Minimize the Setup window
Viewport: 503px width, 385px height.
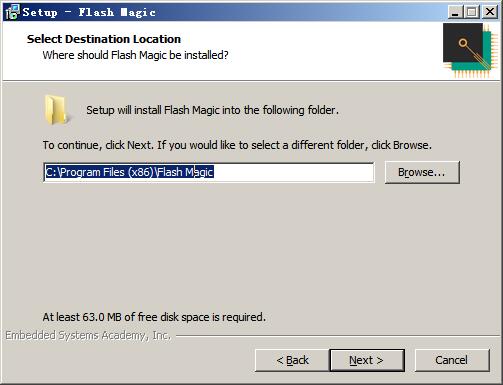(454, 12)
